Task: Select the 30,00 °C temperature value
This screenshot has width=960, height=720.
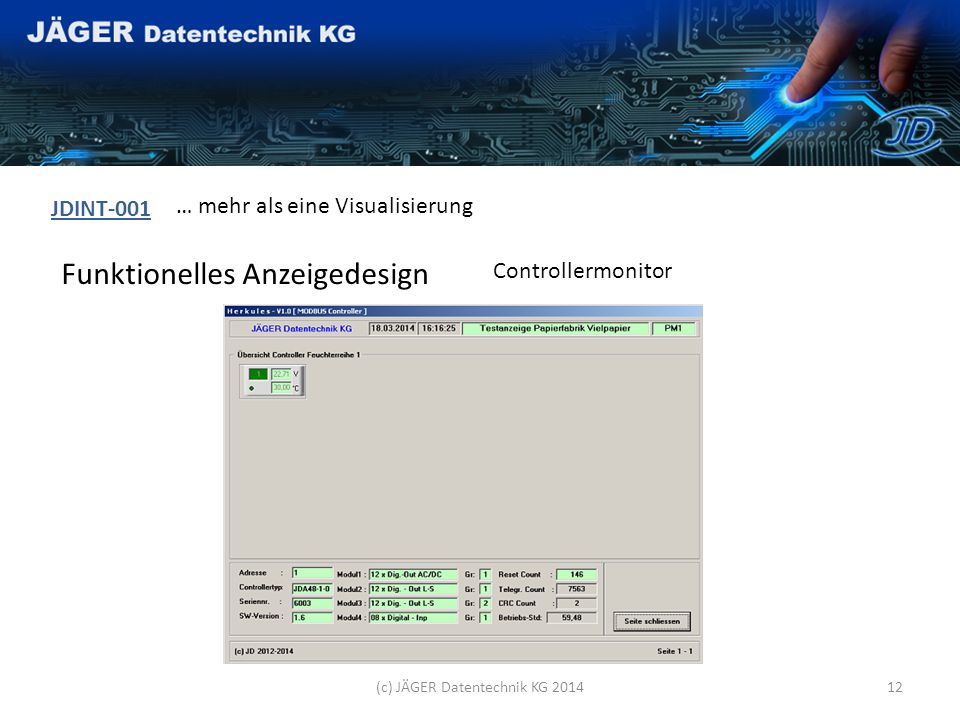Action: (281, 388)
